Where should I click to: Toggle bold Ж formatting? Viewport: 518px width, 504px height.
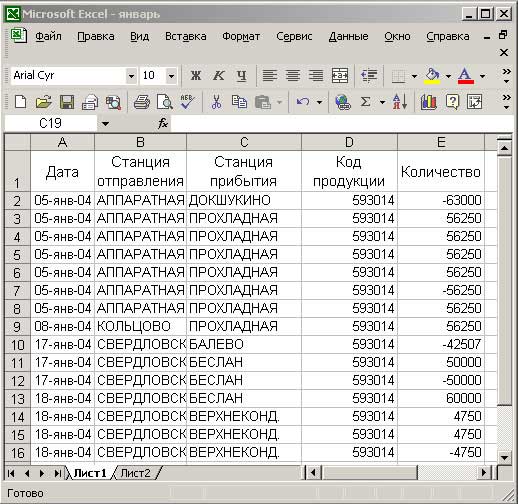pyautogui.click(x=196, y=76)
